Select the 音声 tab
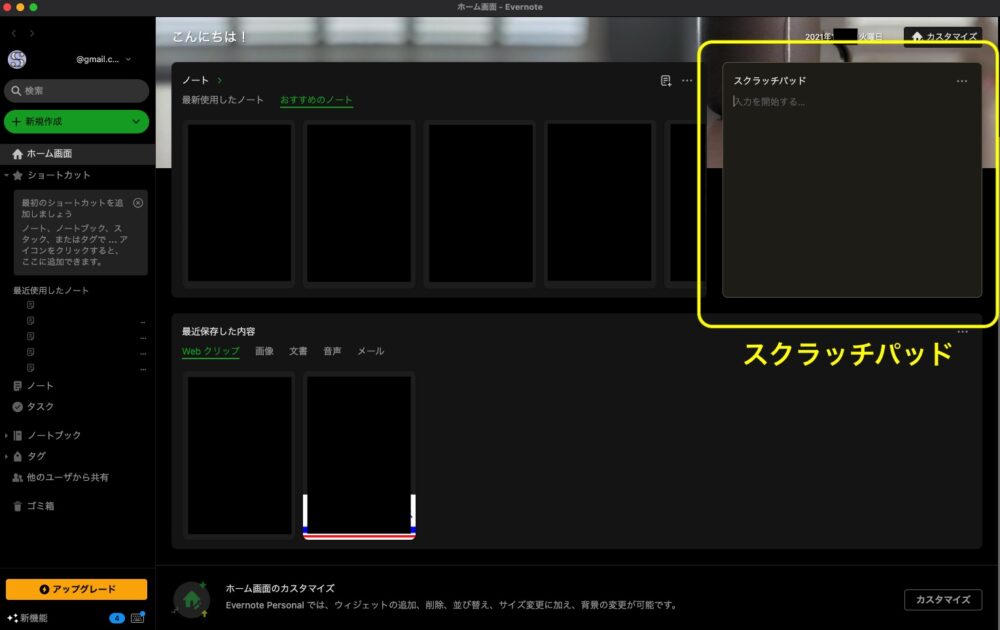 332,351
